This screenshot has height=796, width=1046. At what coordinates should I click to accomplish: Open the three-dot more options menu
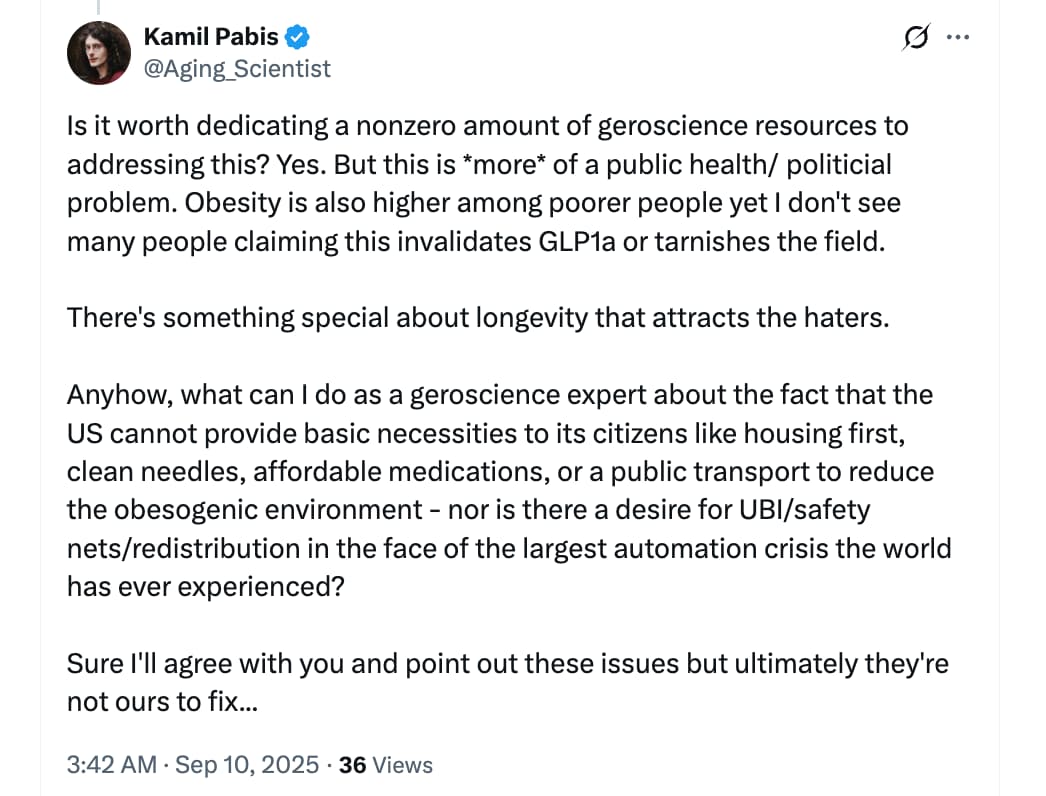(x=958, y=38)
